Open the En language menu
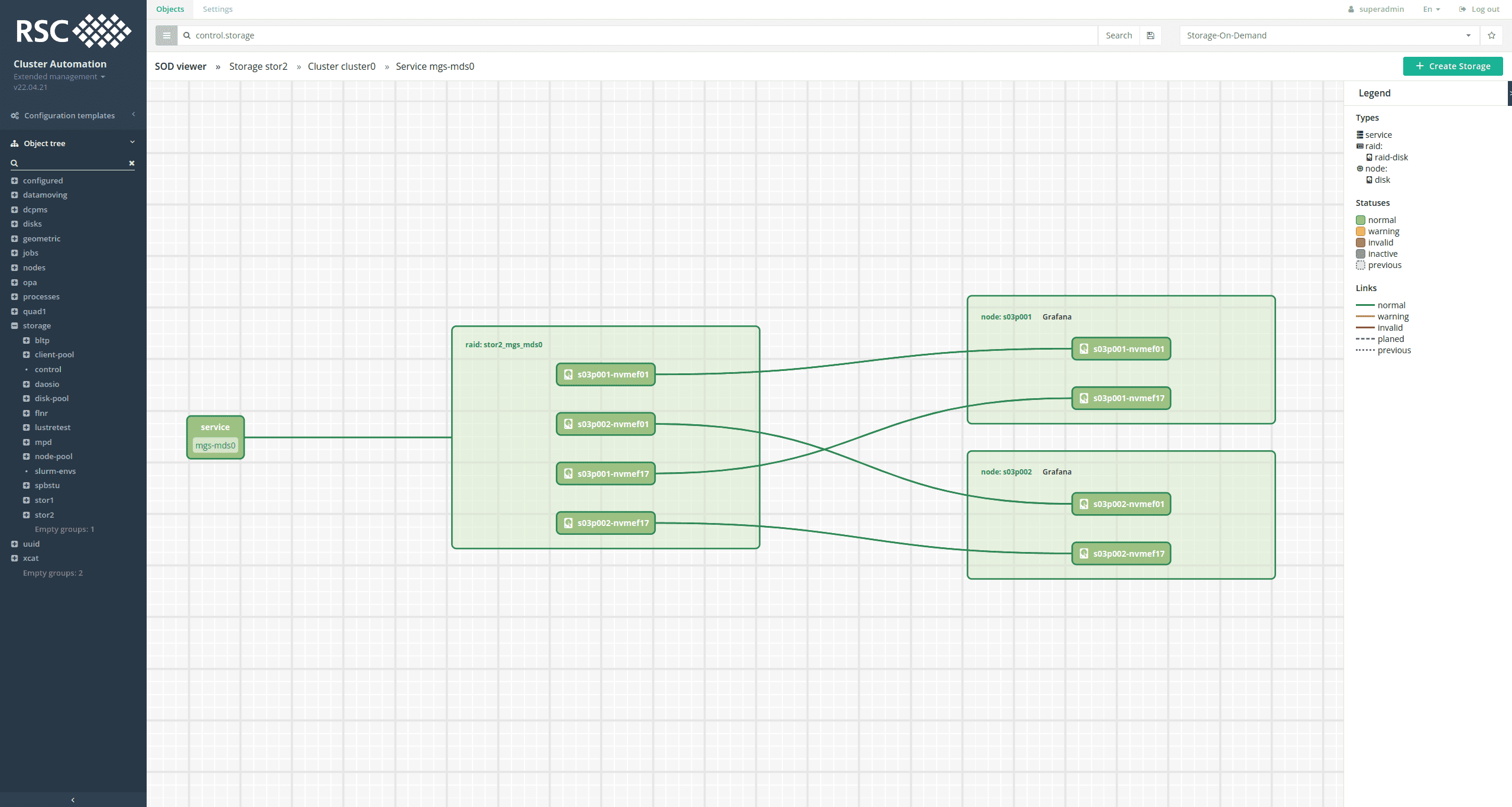The width and height of the screenshot is (1512, 807). tap(1430, 9)
